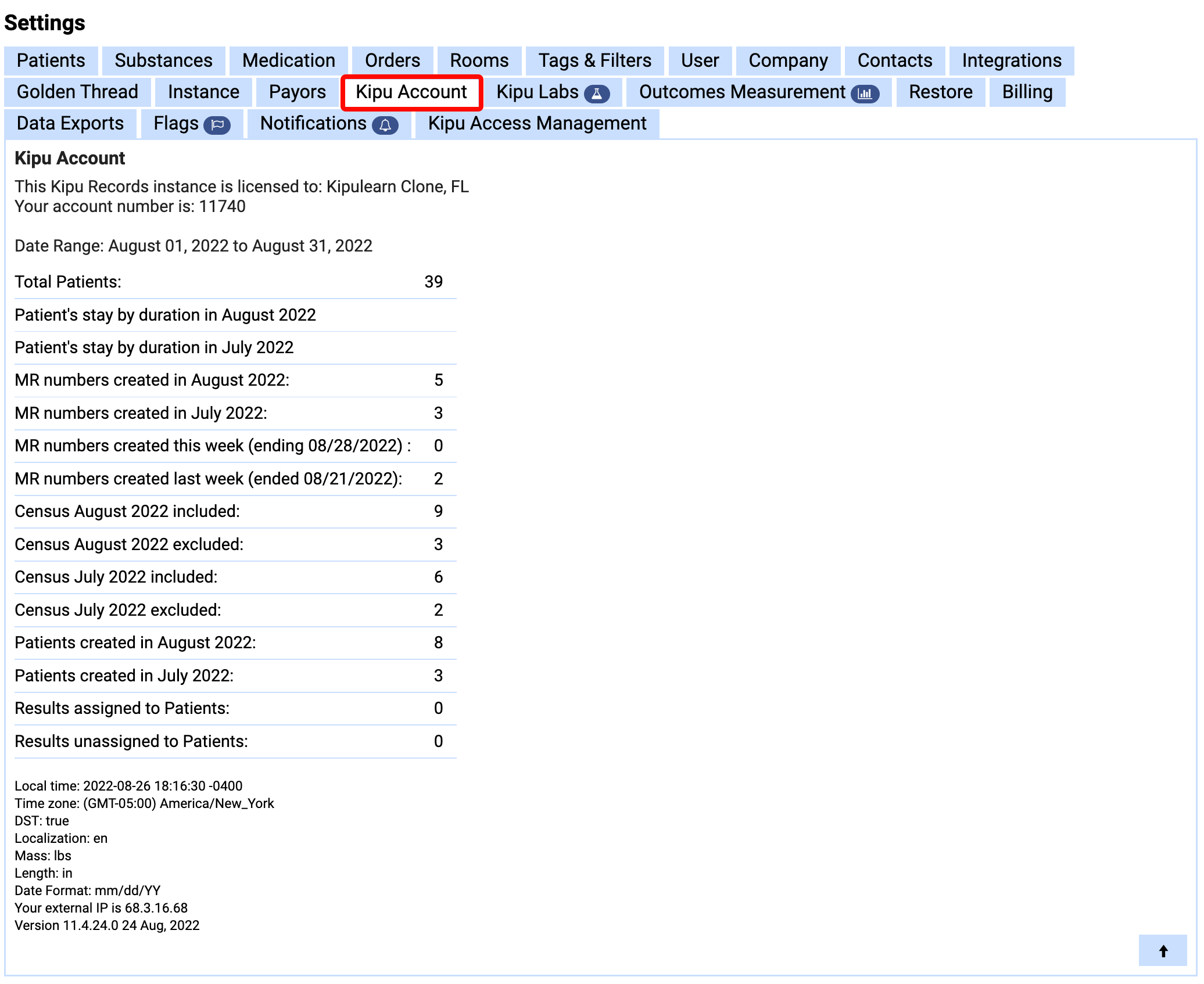The image size is (1204, 984).
Task: Click the bell icon beside Notifications
Action: [x=385, y=125]
